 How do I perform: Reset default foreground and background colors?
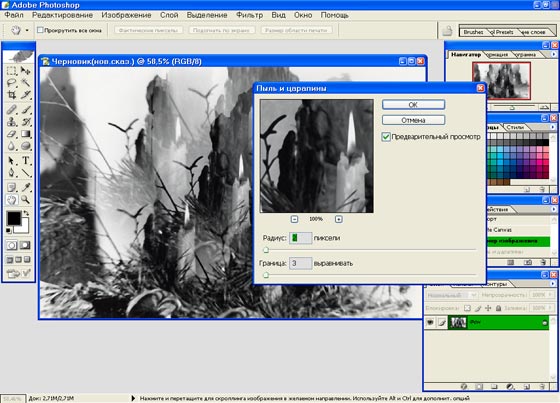pyautogui.click(x=8, y=231)
